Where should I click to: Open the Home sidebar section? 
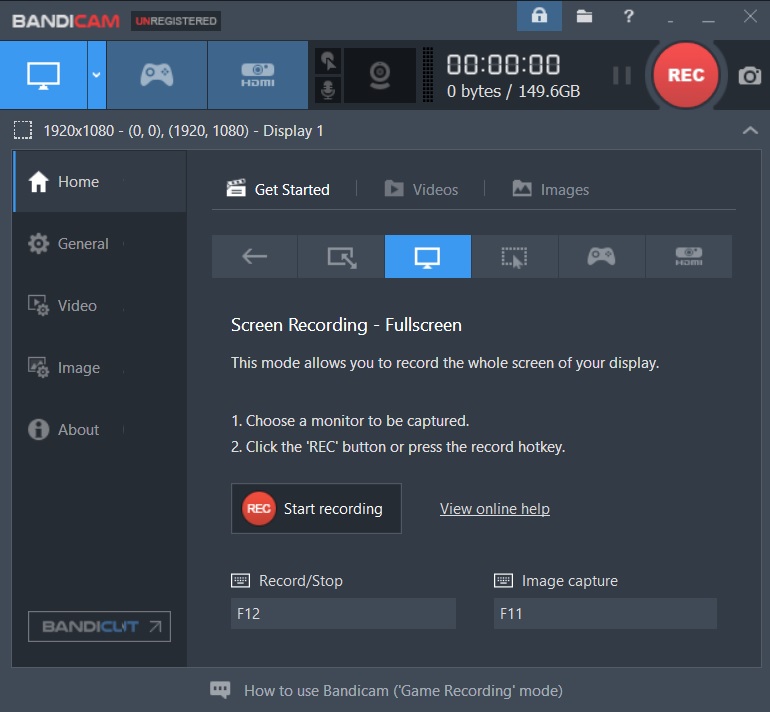pos(99,182)
